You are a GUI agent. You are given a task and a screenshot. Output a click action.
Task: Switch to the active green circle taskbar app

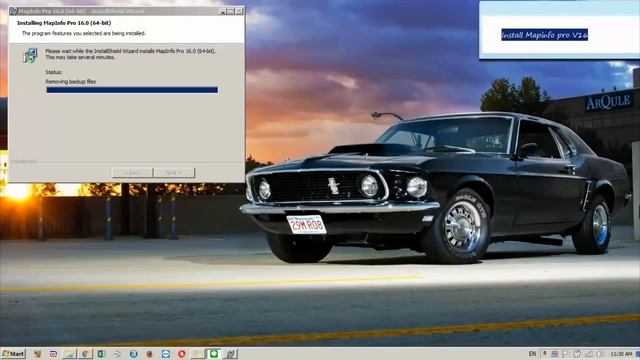213,354
